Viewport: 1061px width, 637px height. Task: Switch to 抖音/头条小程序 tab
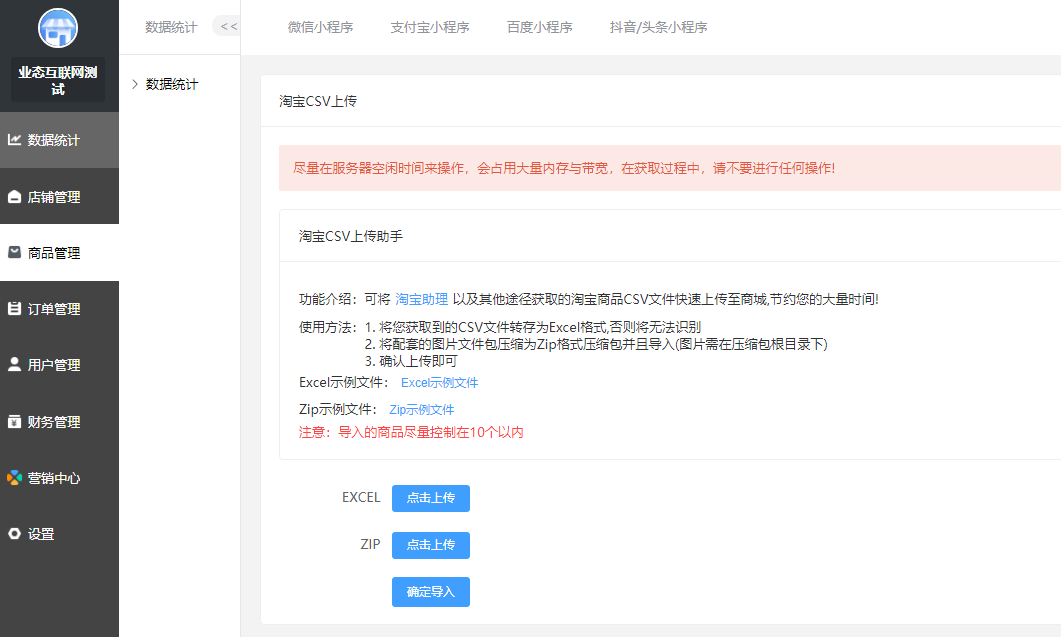(x=658, y=27)
